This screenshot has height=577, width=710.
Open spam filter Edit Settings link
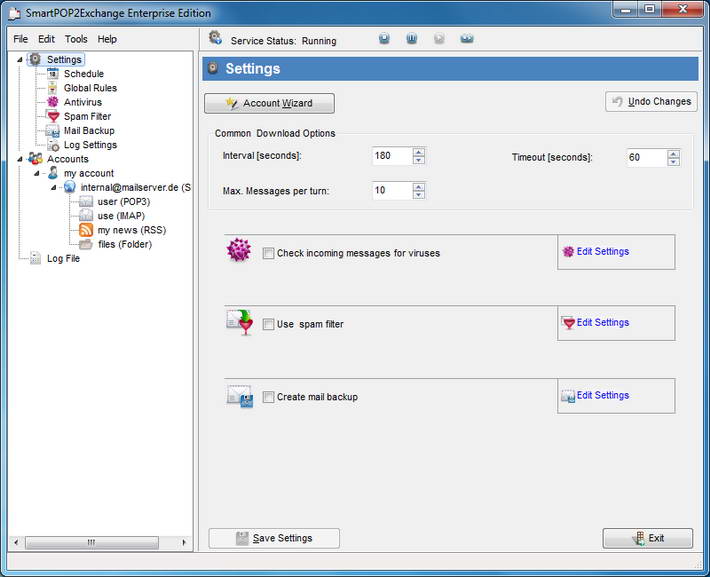(x=603, y=322)
